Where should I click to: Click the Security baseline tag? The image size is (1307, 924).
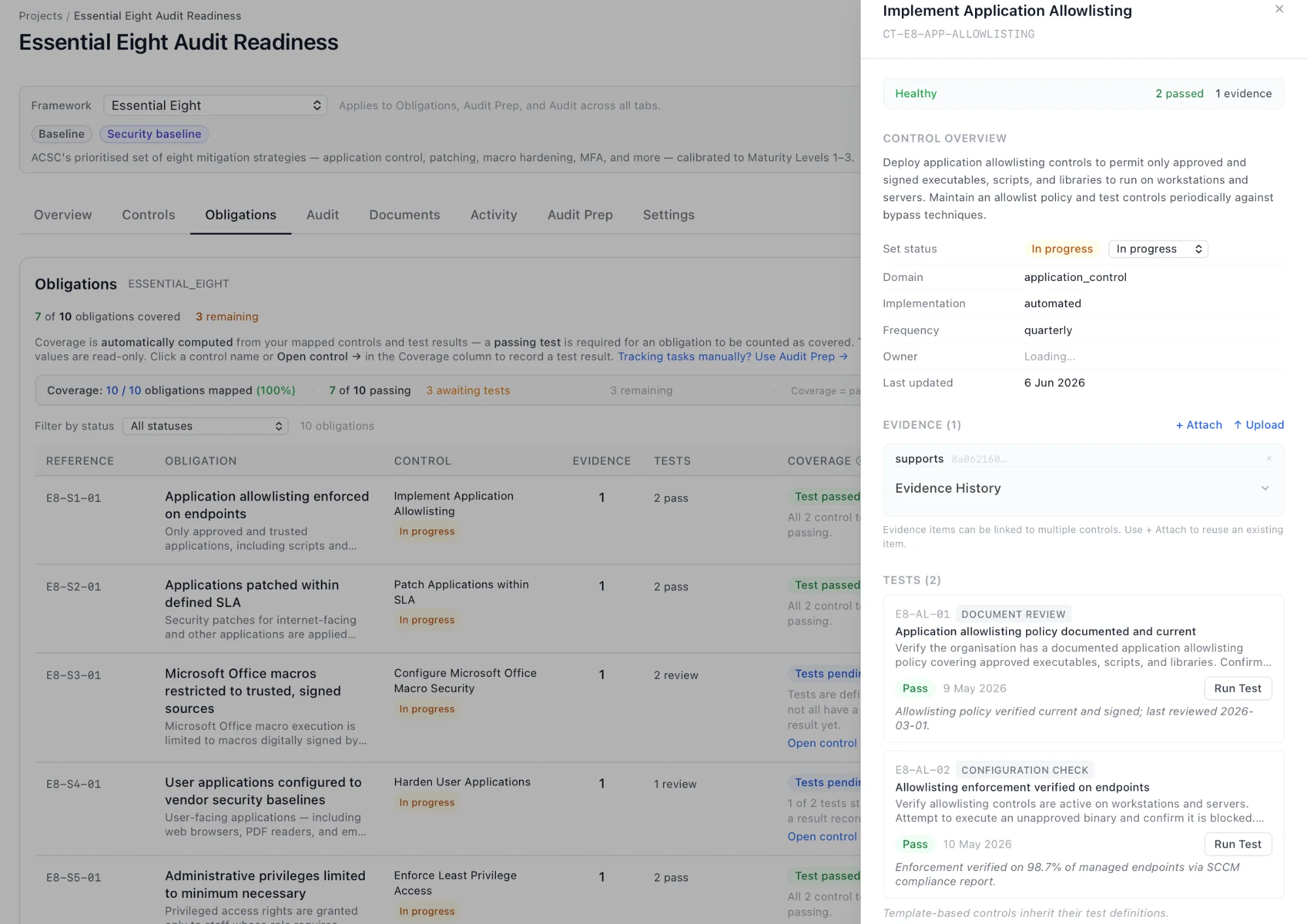pos(154,134)
